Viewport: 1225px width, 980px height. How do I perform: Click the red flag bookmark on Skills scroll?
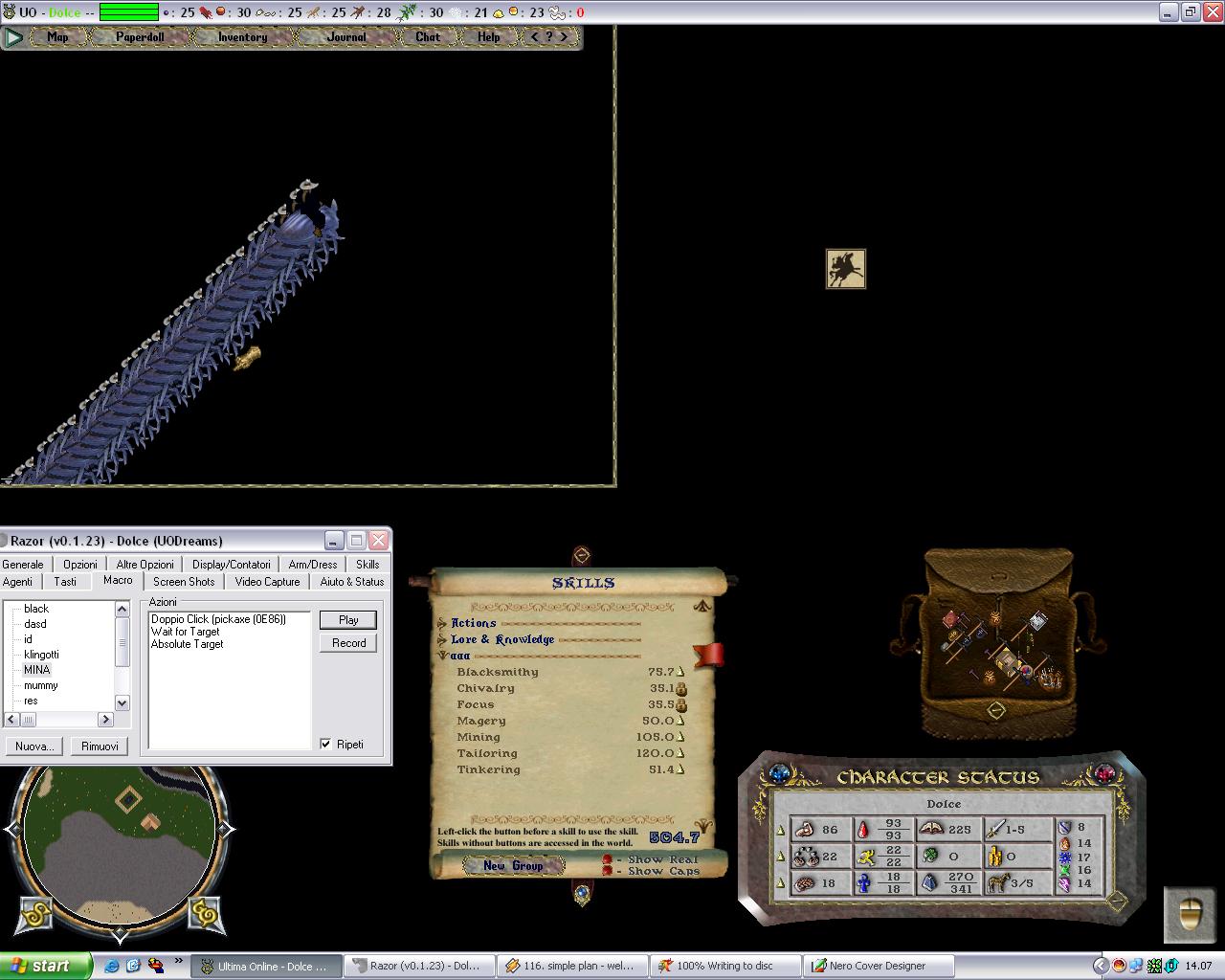tap(708, 656)
